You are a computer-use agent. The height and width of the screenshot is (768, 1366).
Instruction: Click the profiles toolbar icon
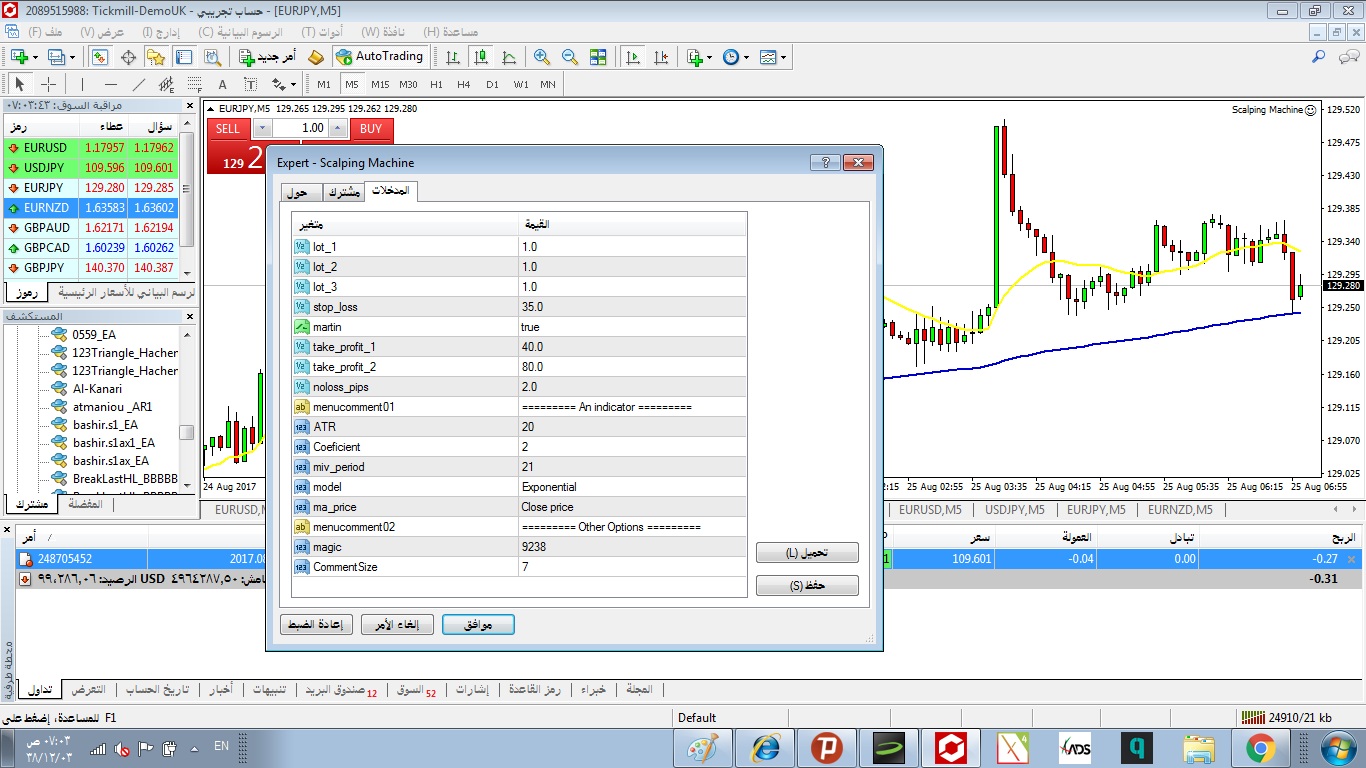(60, 57)
